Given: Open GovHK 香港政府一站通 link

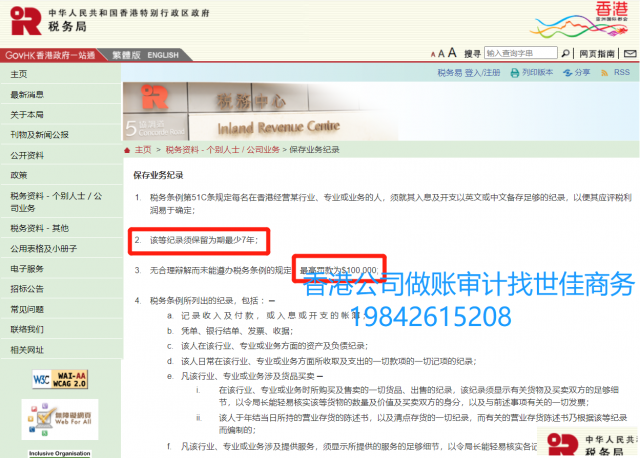Looking at the screenshot, I should (50, 55).
